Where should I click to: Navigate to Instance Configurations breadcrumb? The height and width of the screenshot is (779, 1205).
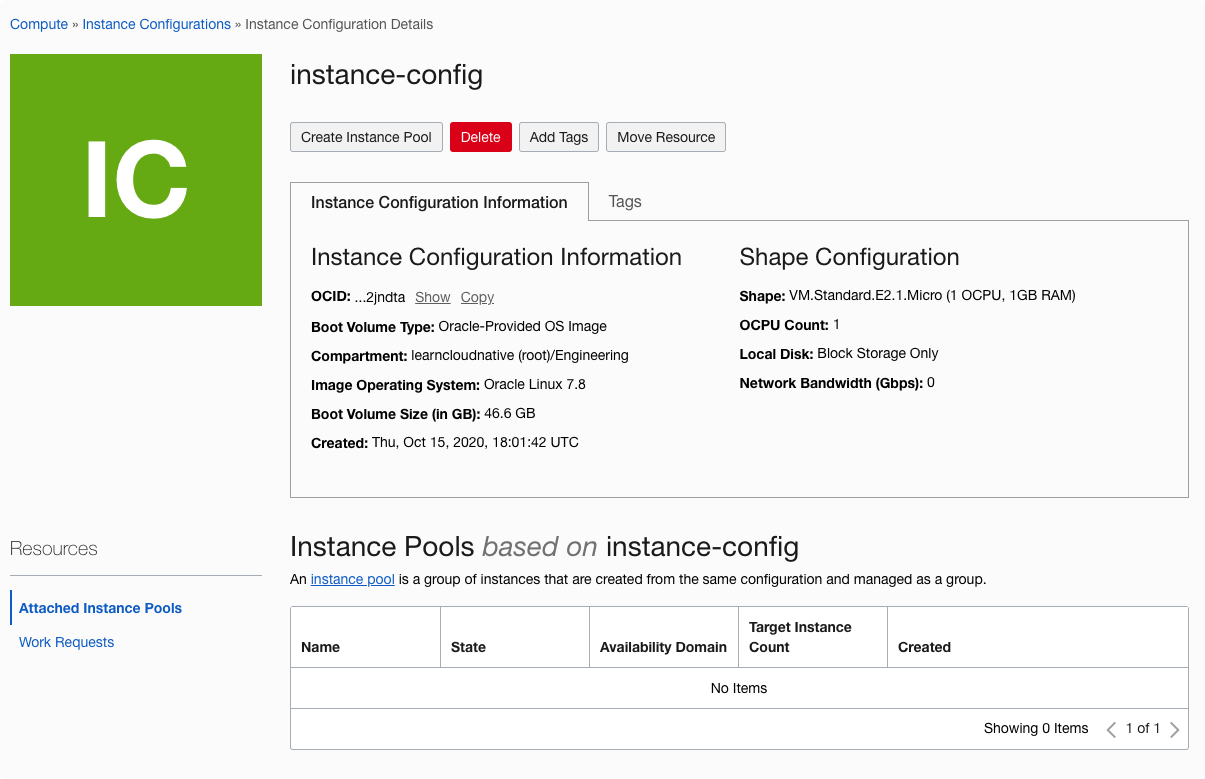156,24
